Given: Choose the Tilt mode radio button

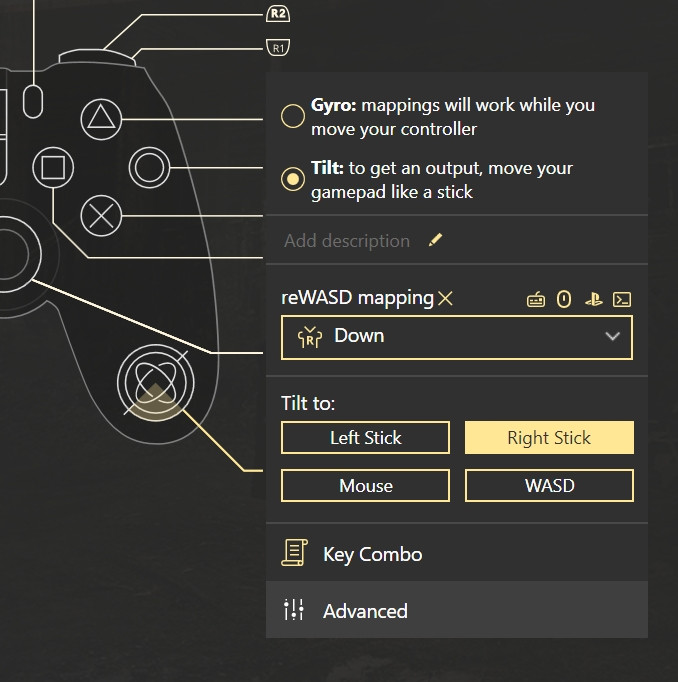Looking at the screenshot, I should click(x=293, y=179).
